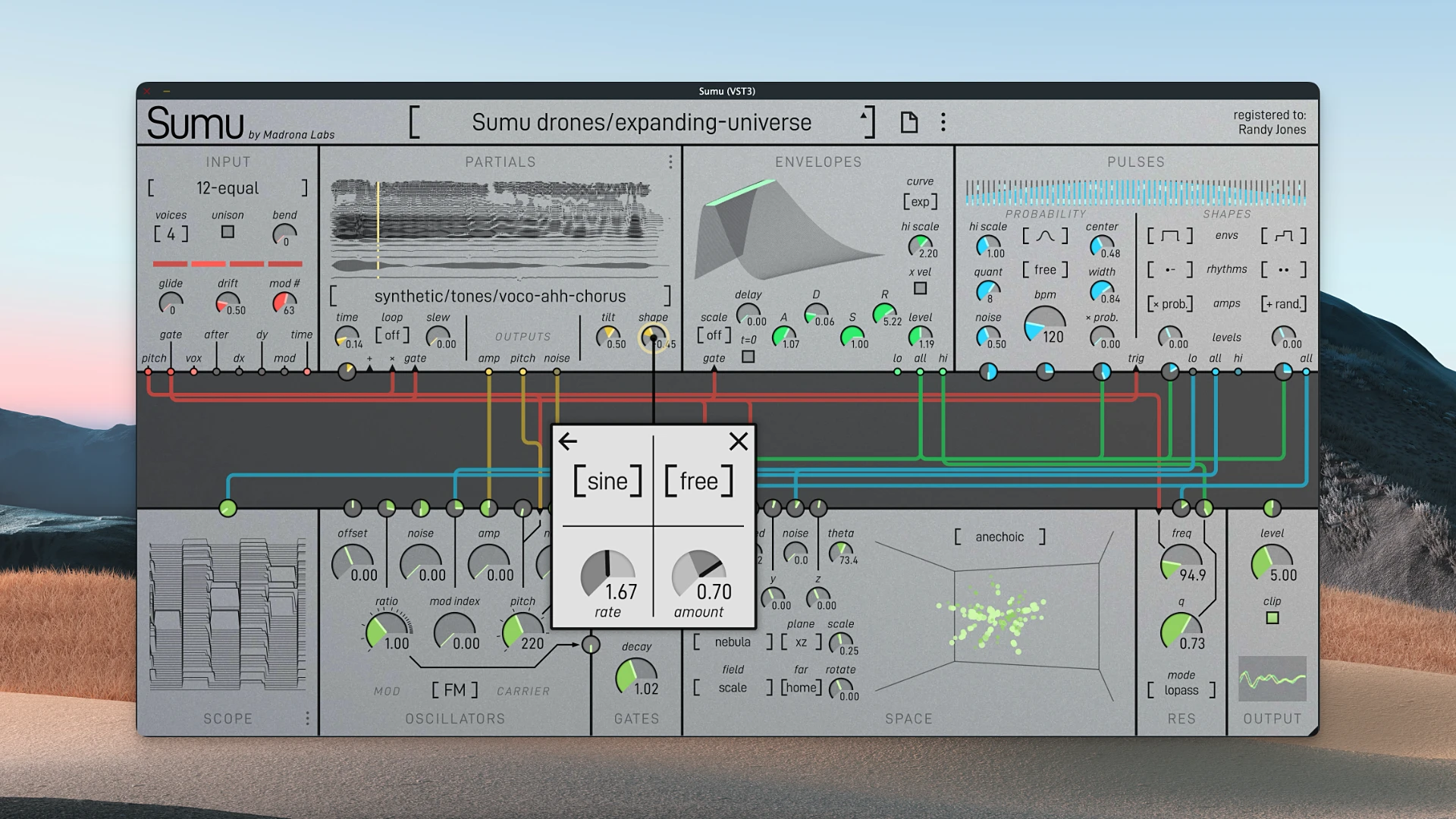Open the Sumu drones/expanding-universe preset menu
Viewport: 1456px width, 819px height.
[x=641, y=122]
